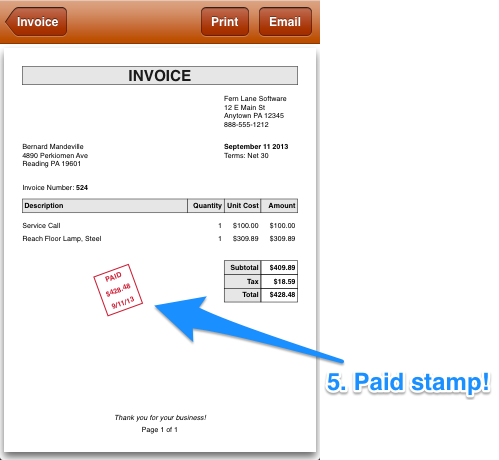Tap the Email button

coord(285,22)
